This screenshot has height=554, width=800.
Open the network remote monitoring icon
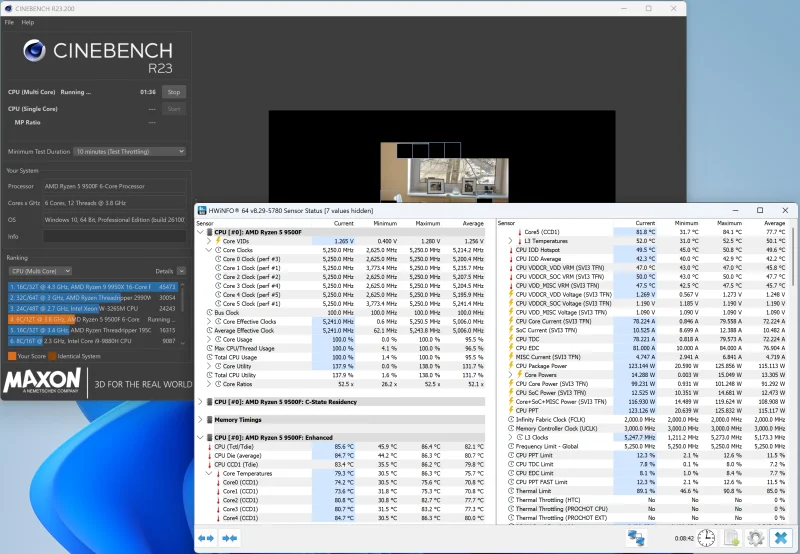[636, 538]
